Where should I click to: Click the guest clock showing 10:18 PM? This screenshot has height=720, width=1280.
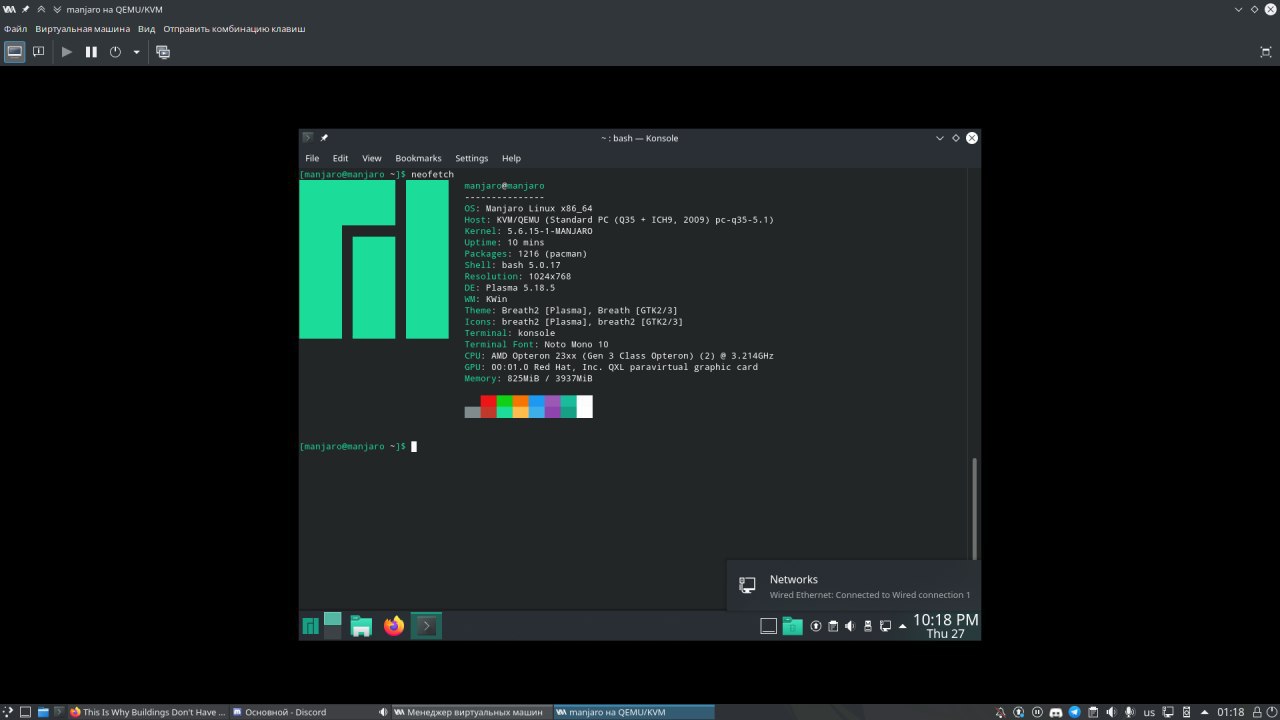[945, 626]
